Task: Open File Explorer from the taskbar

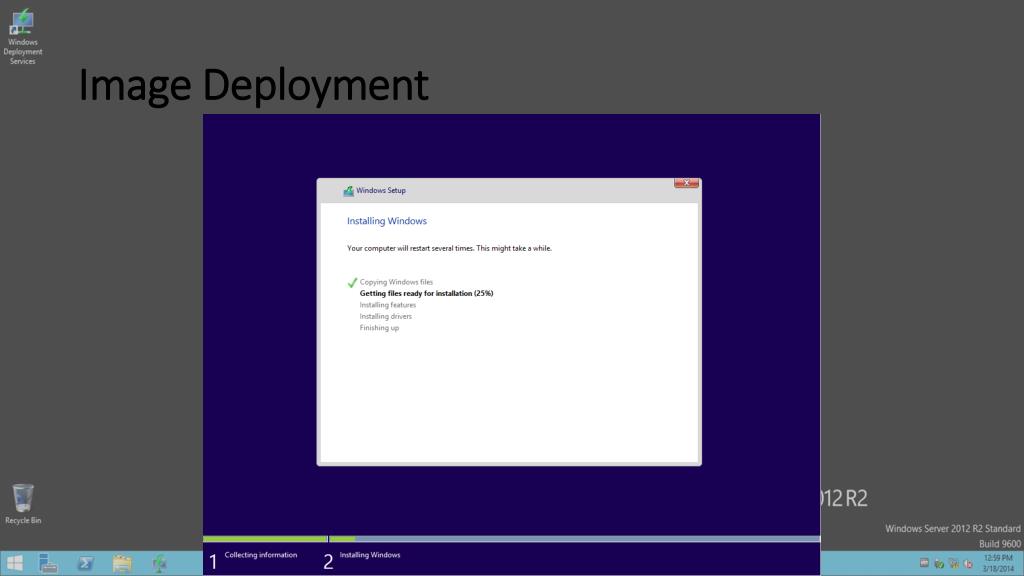Action: [x=122, y=563]
